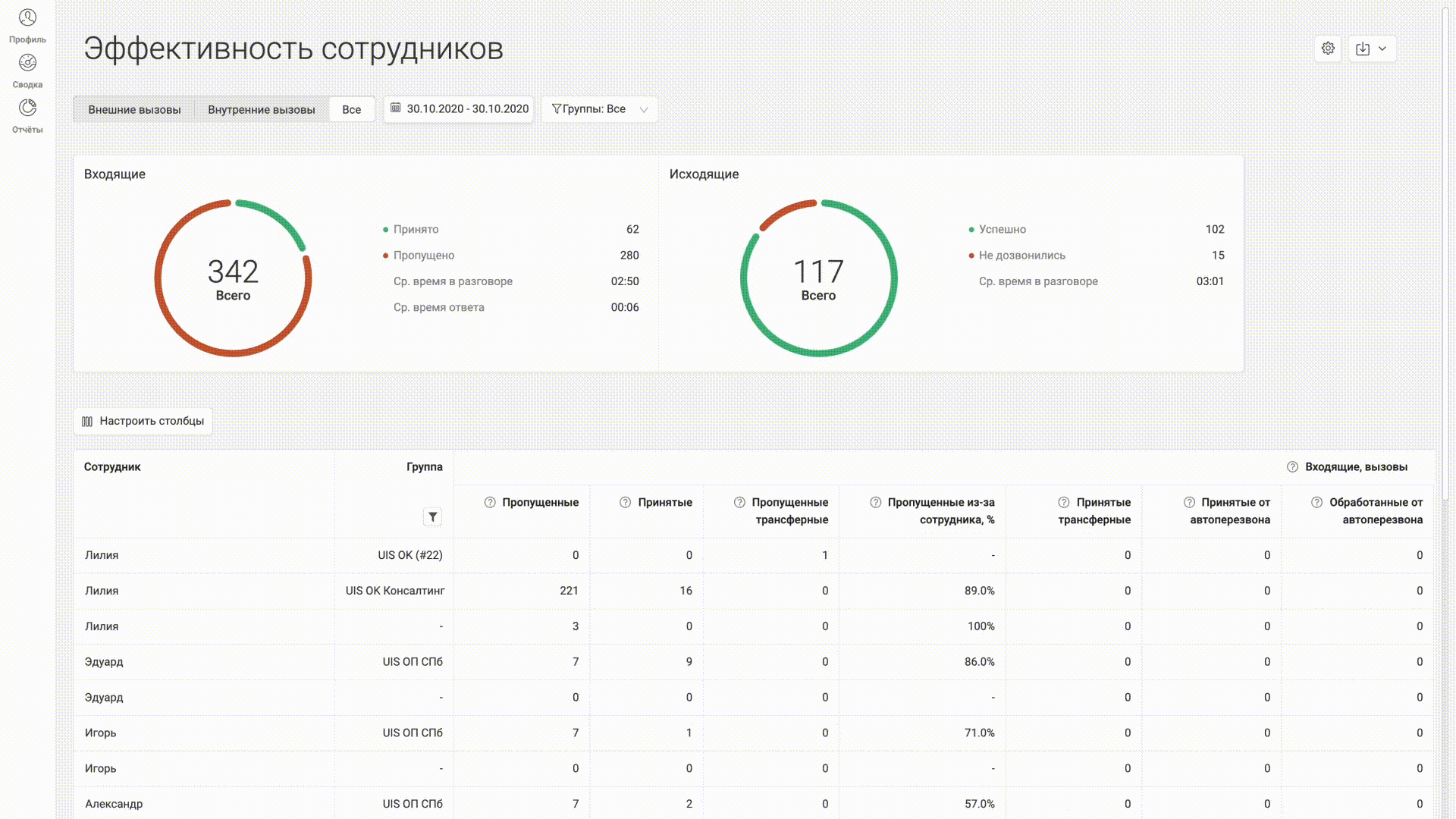The height and width of the screenshot is (819, 1456).
Task: Click the export download icon
Action: point(1363,49)
